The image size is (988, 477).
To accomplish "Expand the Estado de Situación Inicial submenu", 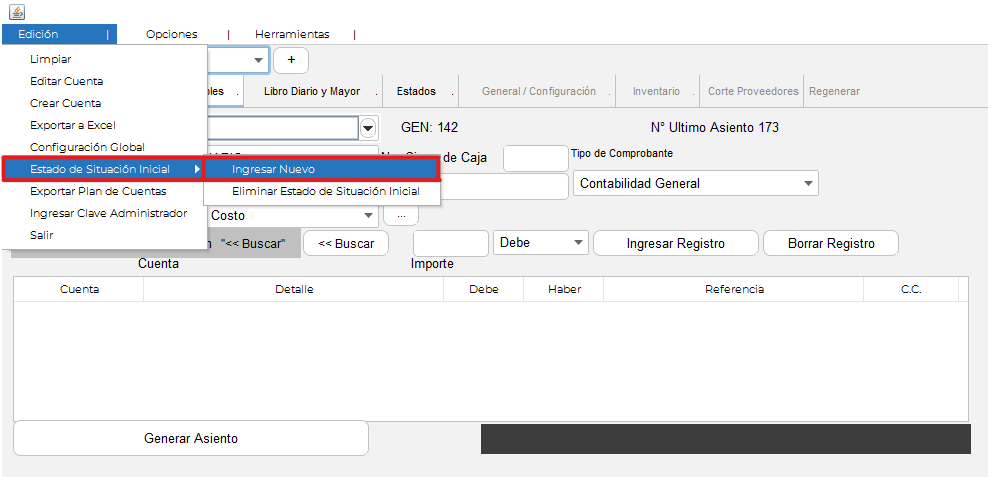I will (102, 169).
